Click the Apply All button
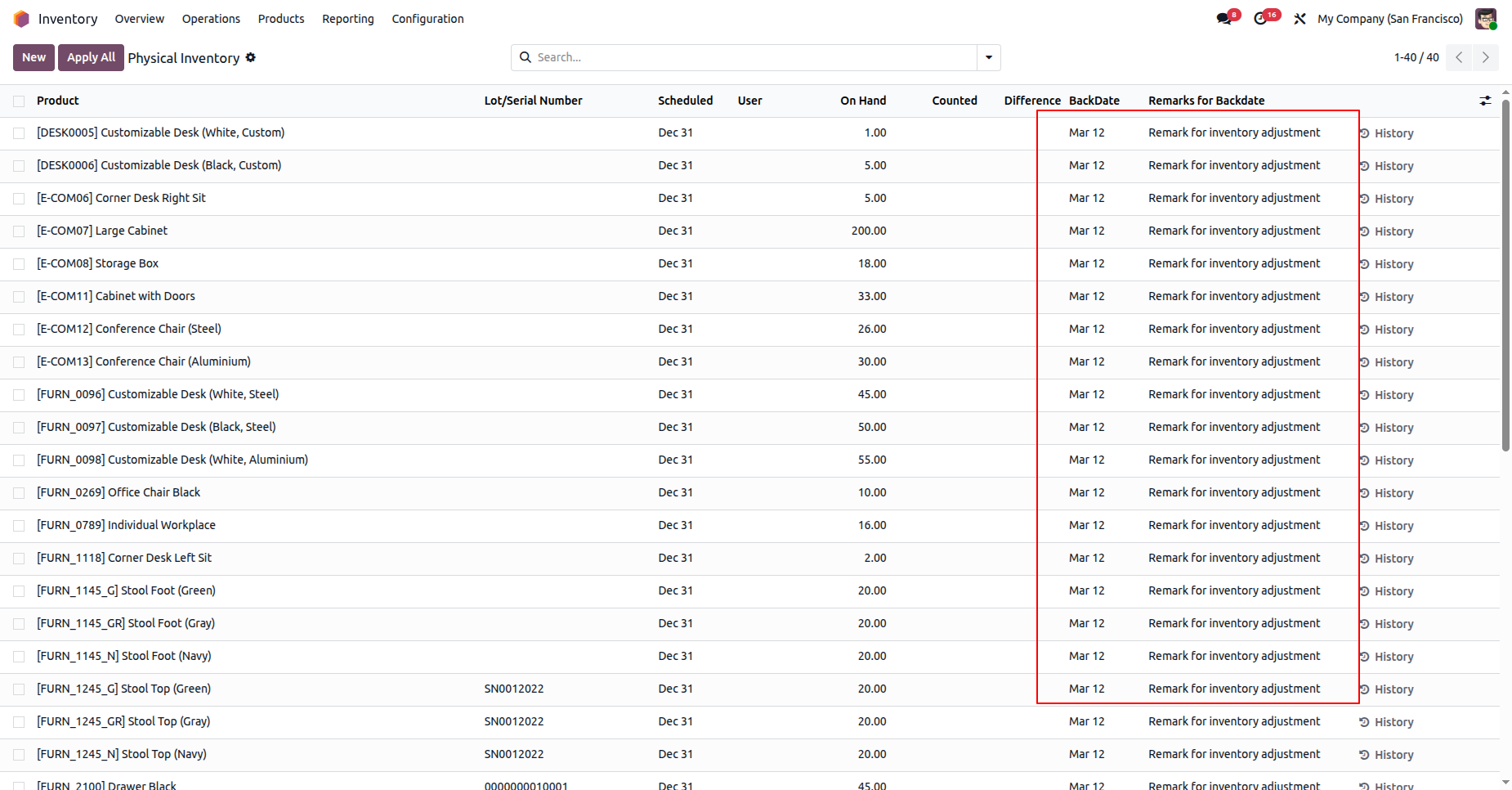 (x=91, y=57)
